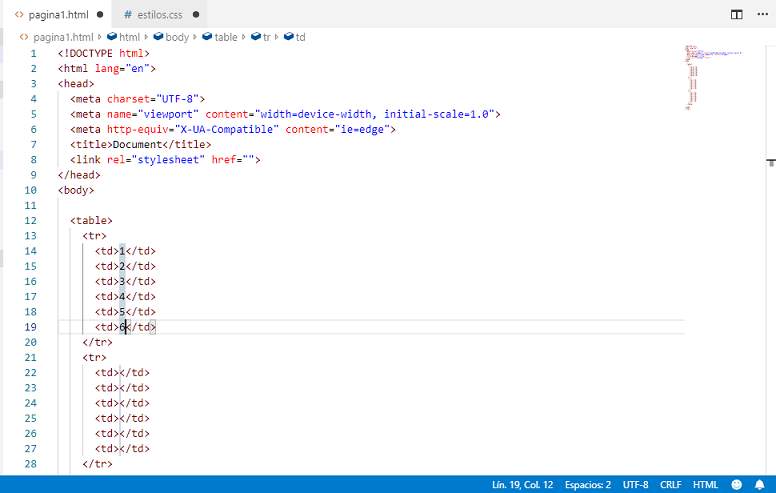Click the <td>2</td> cell line
776x493 pixels.
point(125,266)
